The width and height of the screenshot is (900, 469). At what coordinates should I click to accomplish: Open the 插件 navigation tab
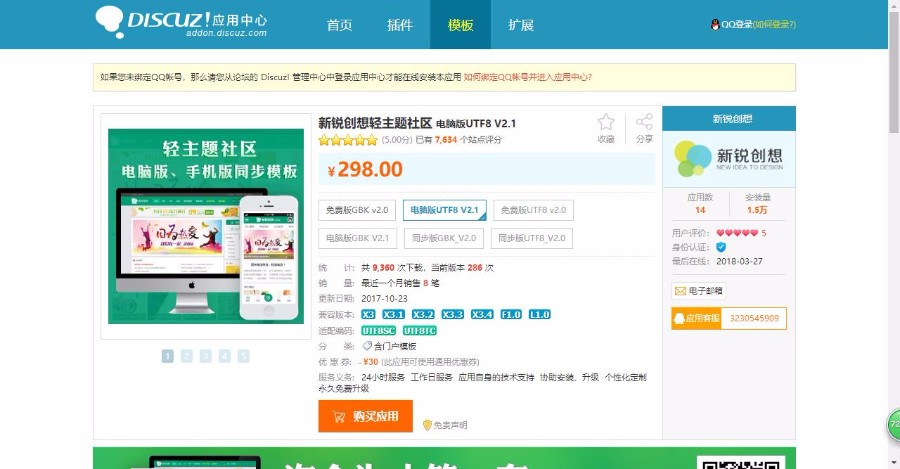400,25
